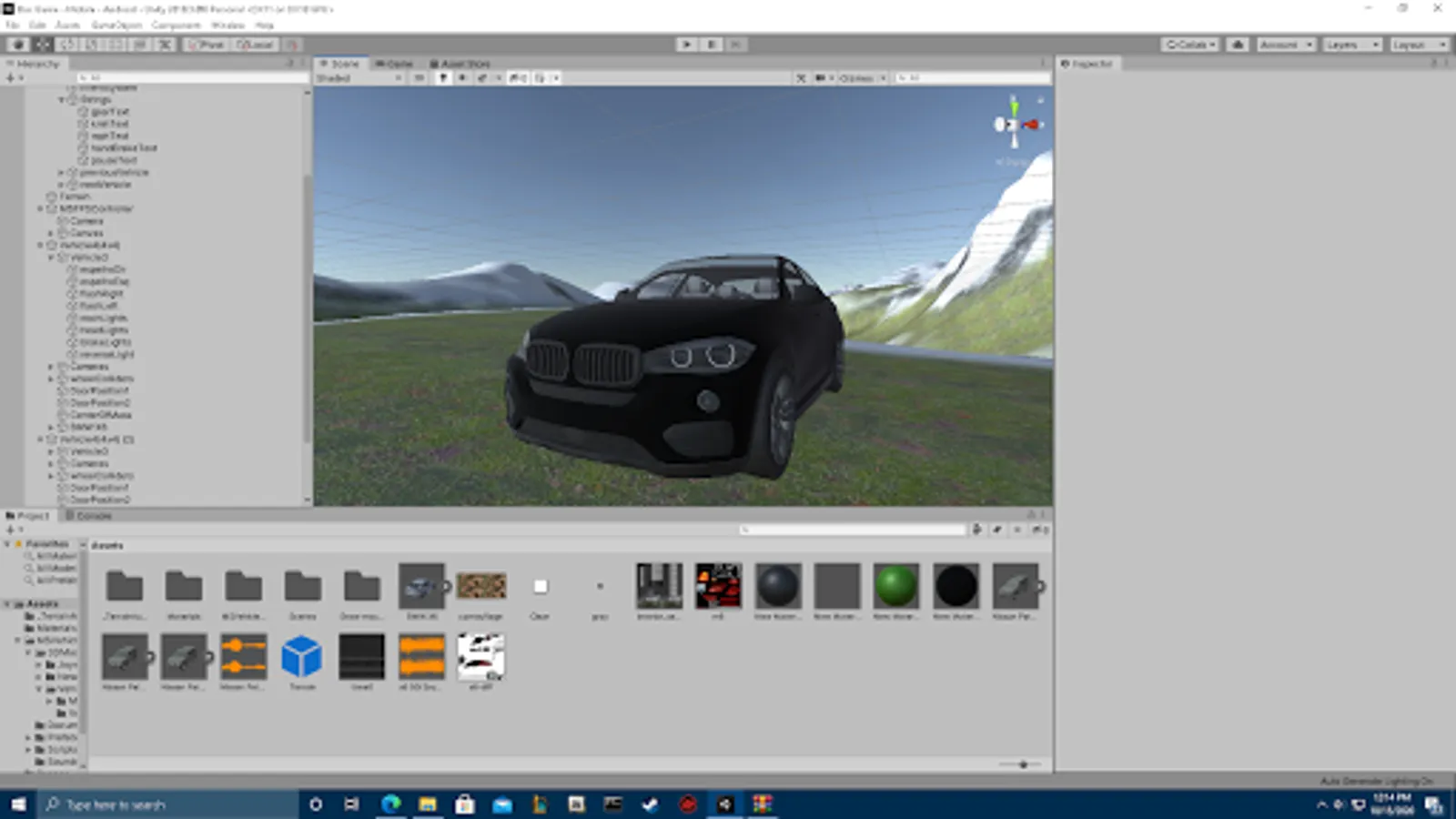This screenshot has width=1456, height=819.
Task: Click the scene orientation gizmo
Action: pyautogui.click(x=1015, y=125)
